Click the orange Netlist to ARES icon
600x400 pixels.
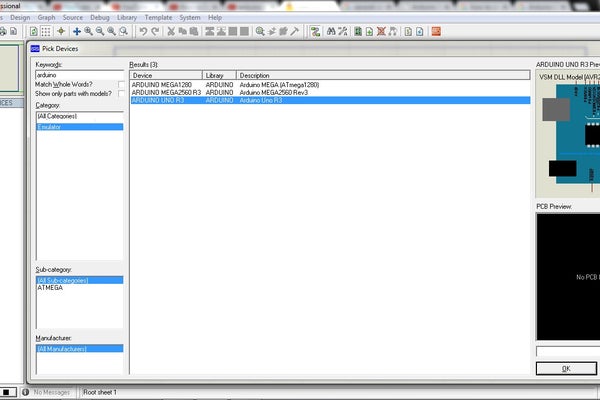point(436,31)
